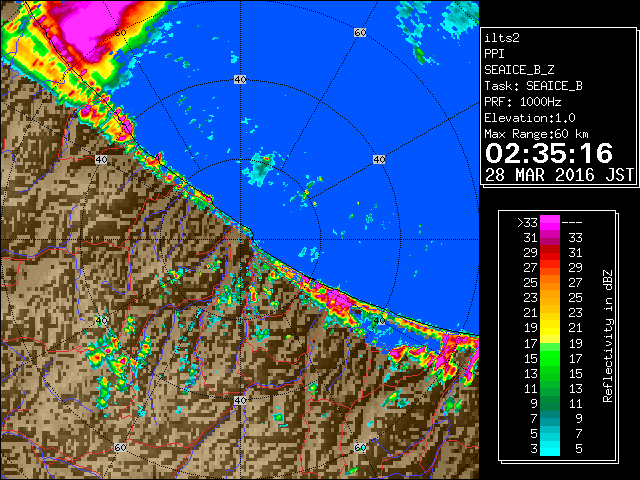Select the "Elevation:1.0" value
Image resolution: width=640 pixels, height=480 pixels.
(x=530, y=118)
